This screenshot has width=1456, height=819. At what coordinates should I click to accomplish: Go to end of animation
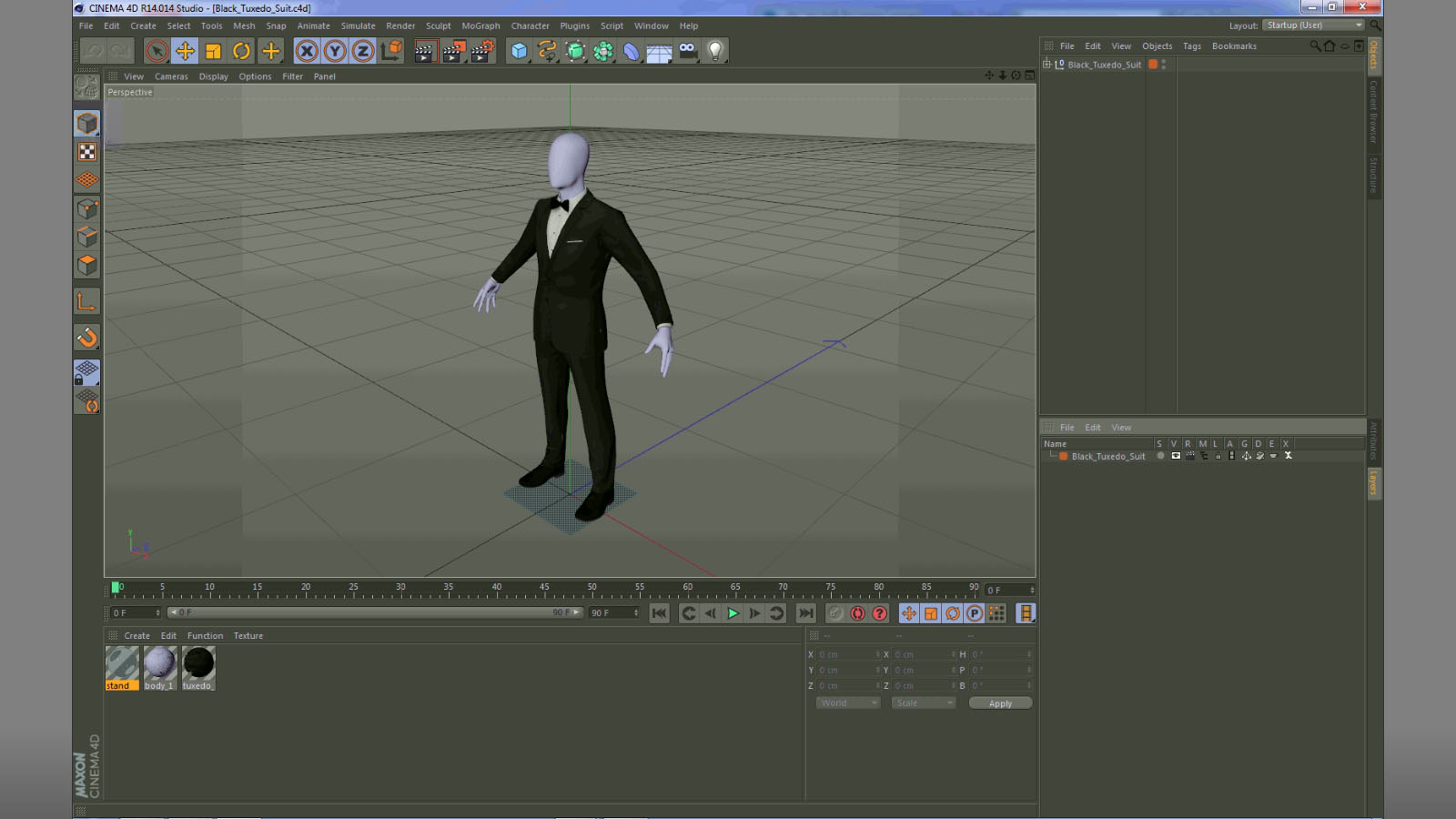click(x=806, y=613)
